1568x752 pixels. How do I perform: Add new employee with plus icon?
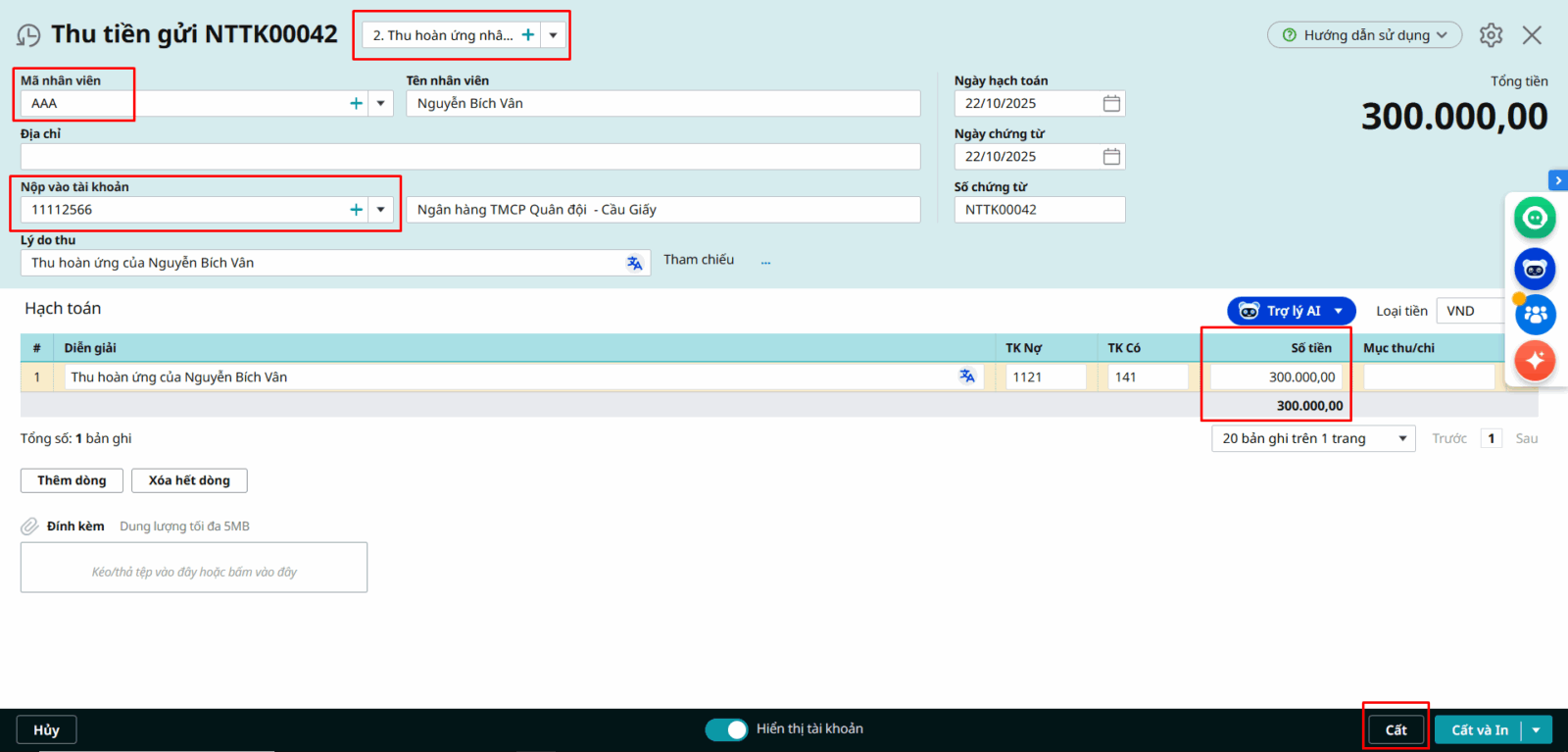point(357,103)
